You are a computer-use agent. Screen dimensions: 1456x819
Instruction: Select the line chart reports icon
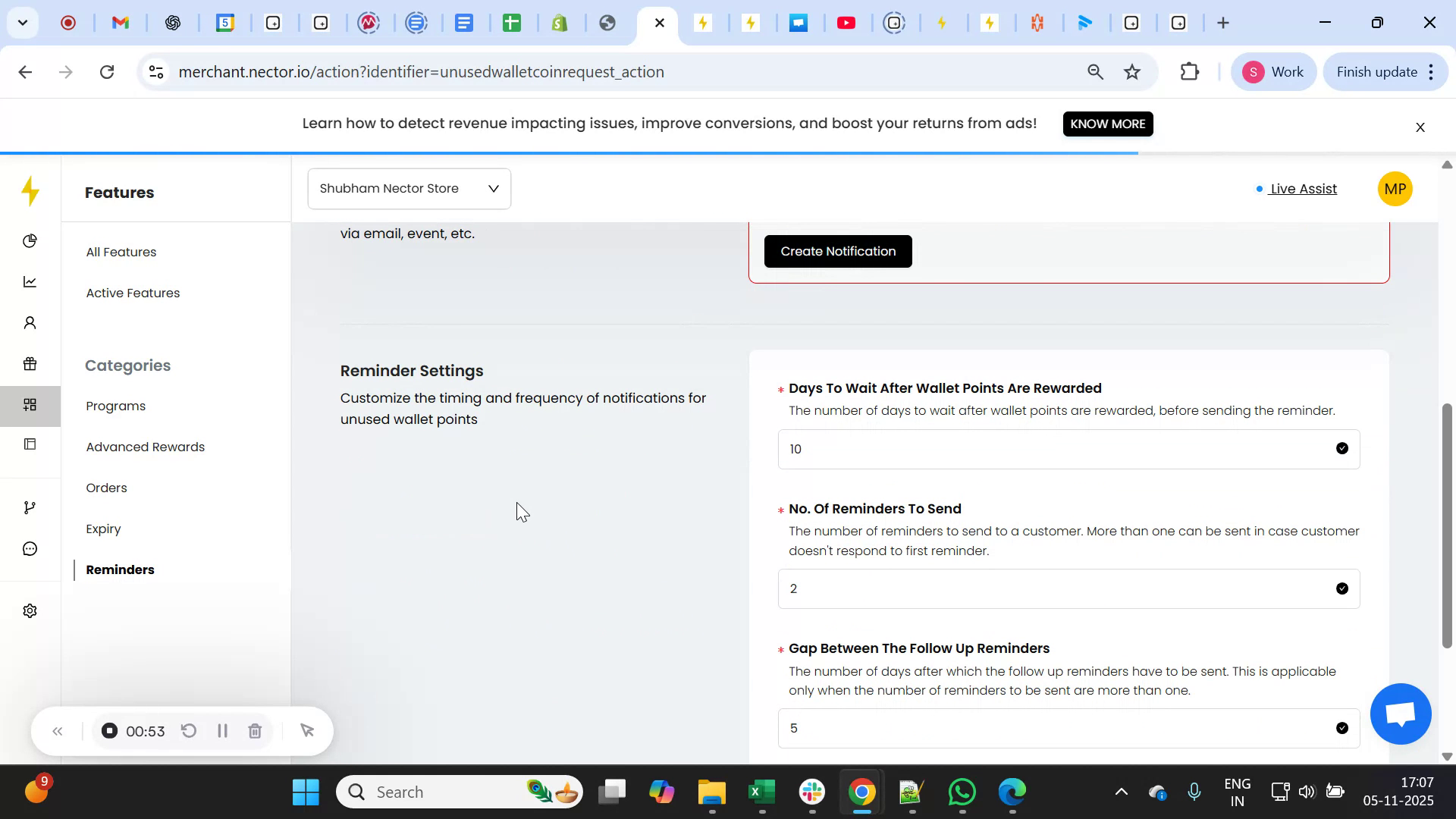pos(30,281)
